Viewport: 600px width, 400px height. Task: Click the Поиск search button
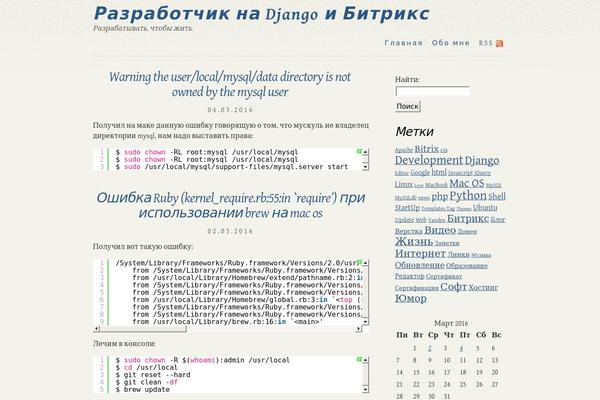(x=408, y=106)
